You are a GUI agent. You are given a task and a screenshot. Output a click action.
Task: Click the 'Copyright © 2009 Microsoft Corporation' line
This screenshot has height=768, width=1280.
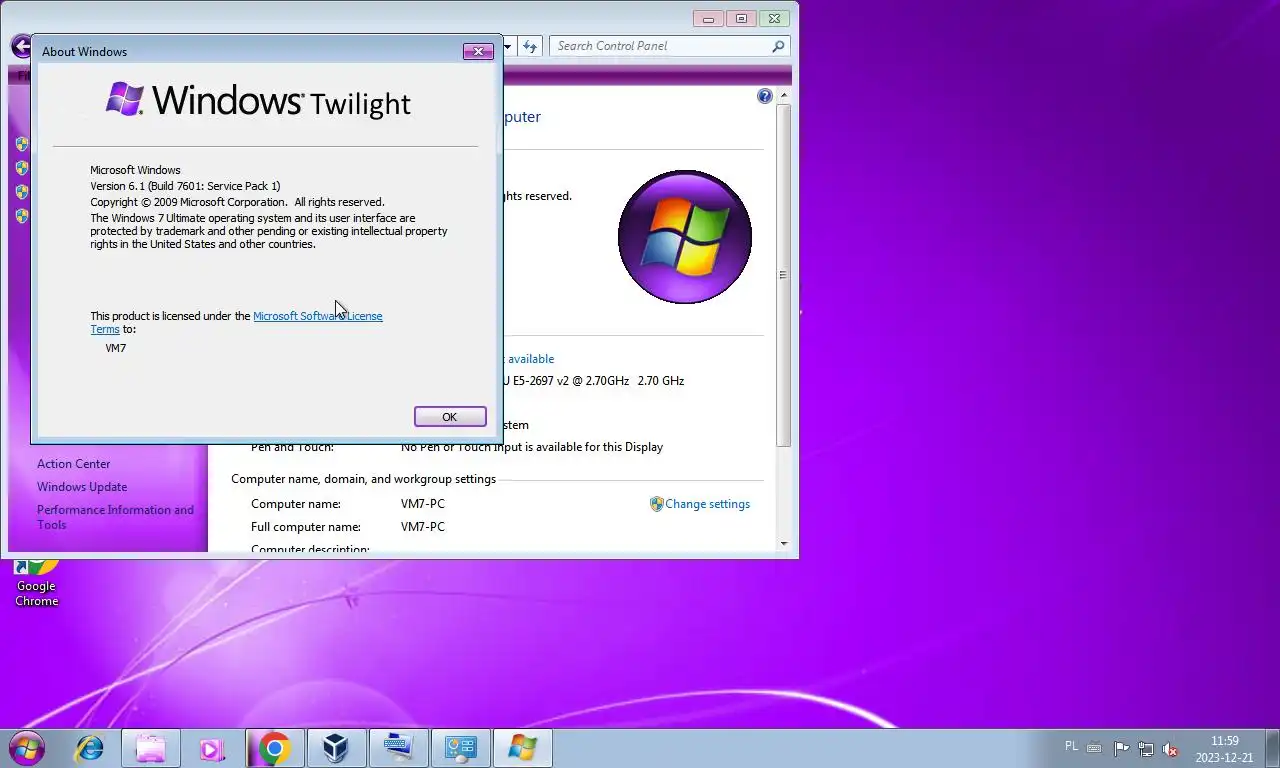pos(237,202)
